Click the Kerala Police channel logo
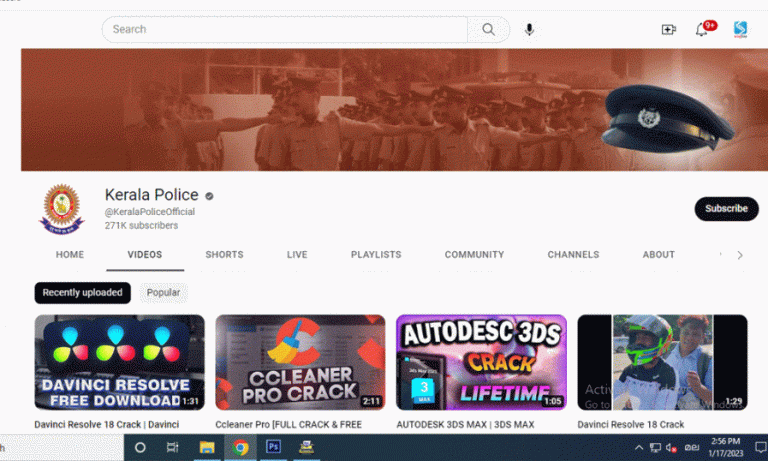This screenshot has height=461, width=768. (x=62, y=209)
